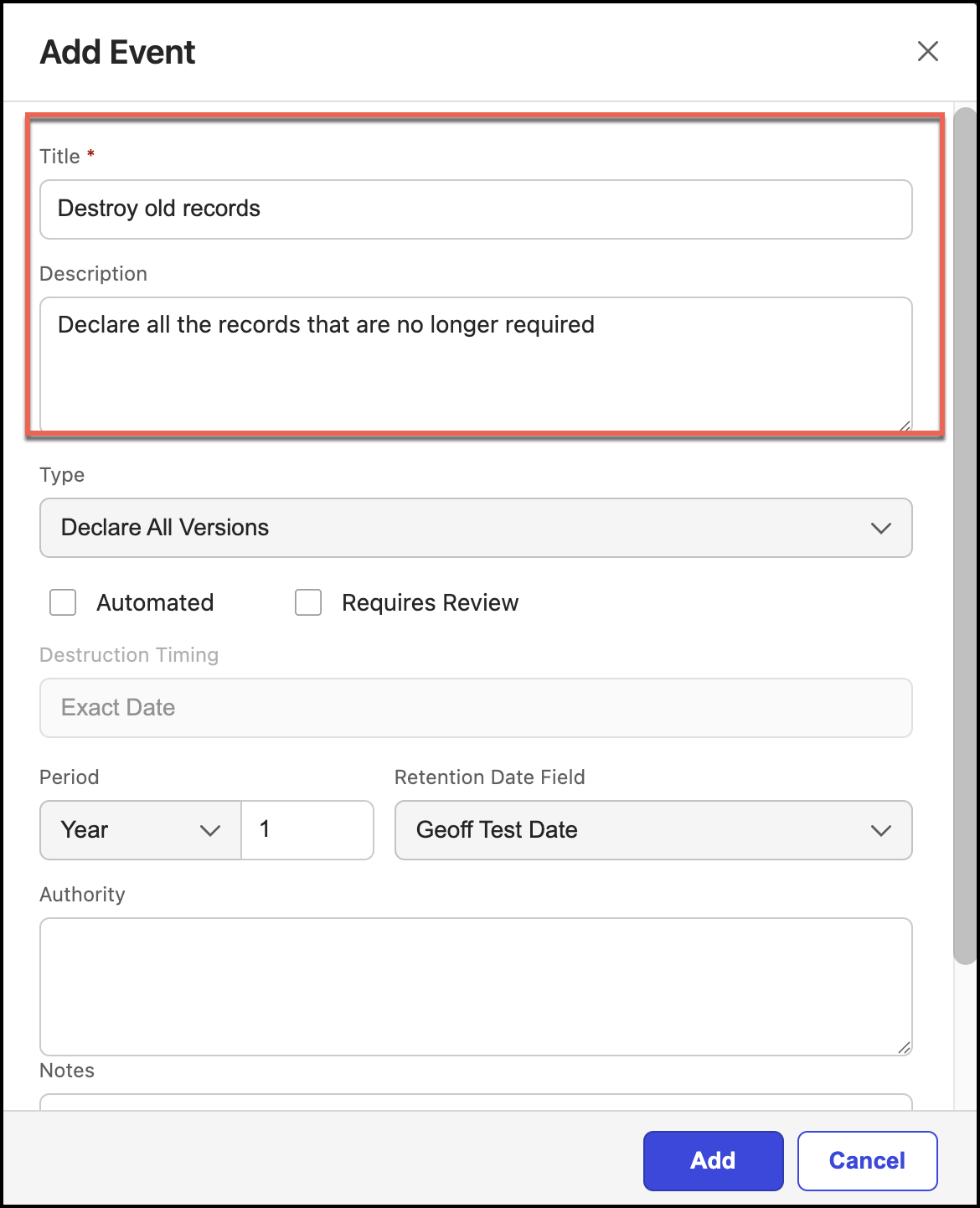Viewport: 980px width, 1208px height.
Task: Click the 'Retention Date Field' label
Action: tap(489, 777)
